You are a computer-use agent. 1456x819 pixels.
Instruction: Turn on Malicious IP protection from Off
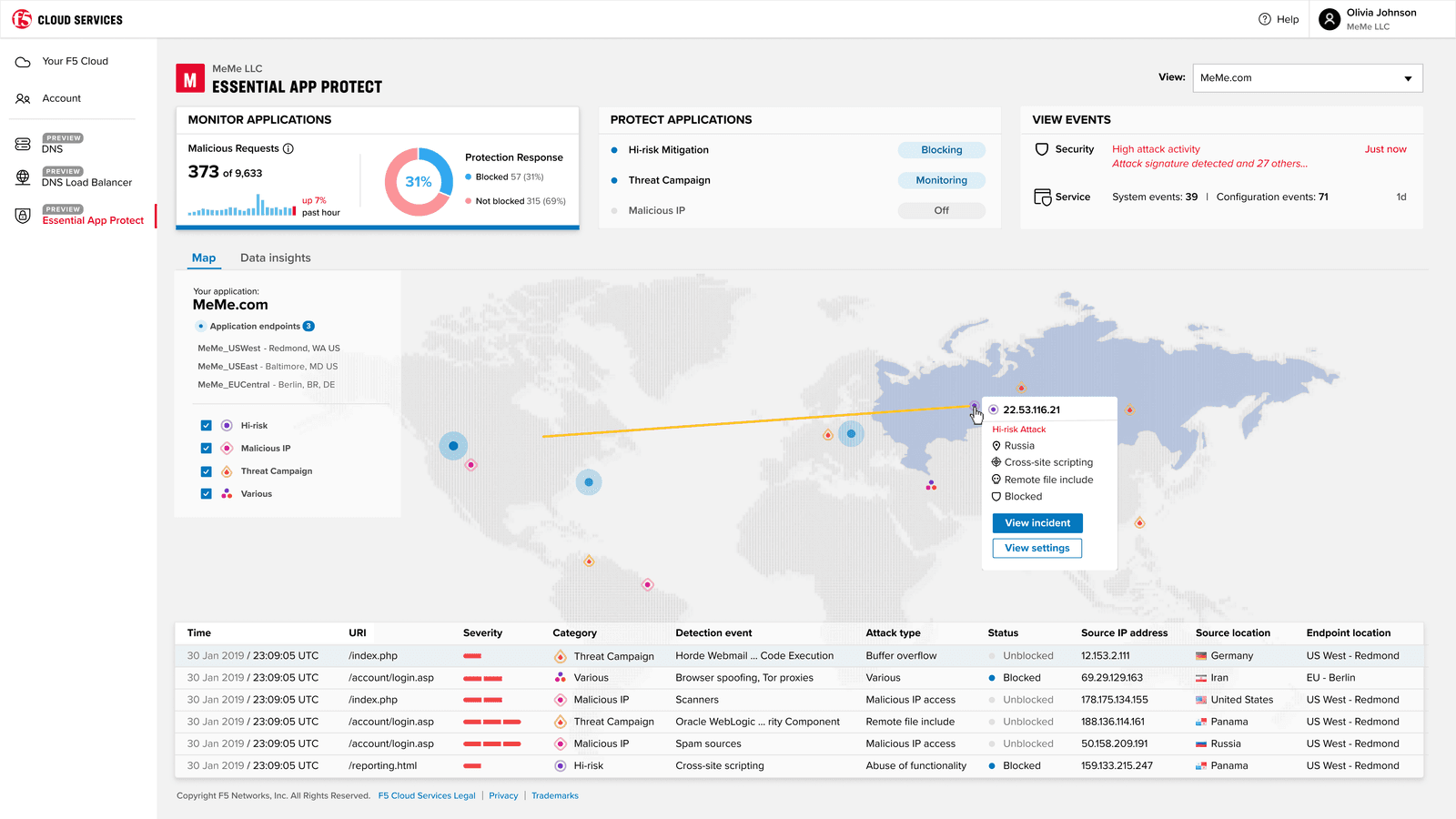941,210
